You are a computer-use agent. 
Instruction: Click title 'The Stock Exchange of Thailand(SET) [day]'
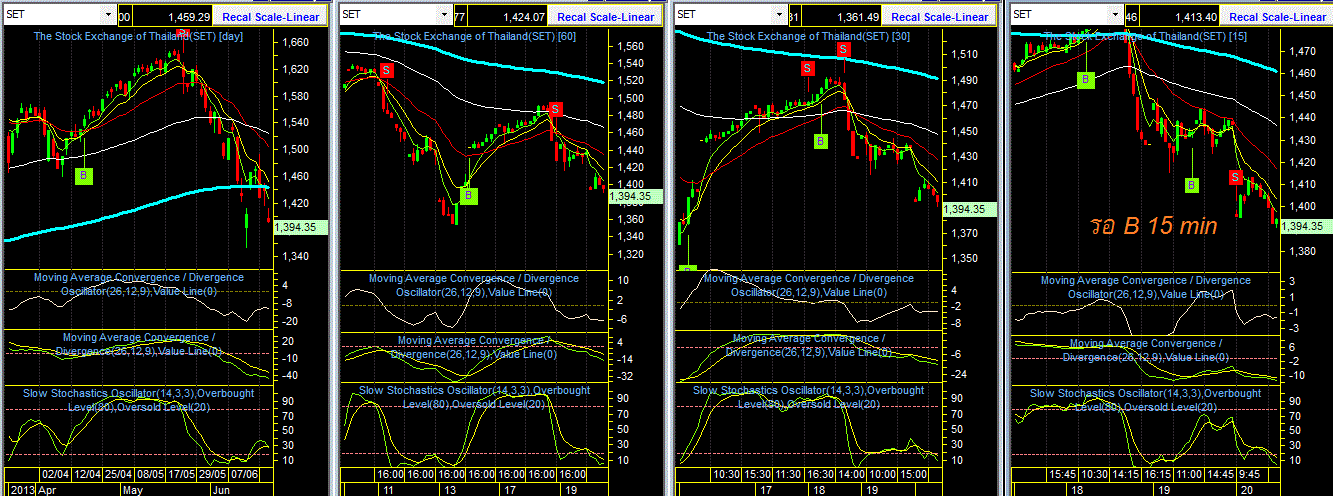click(x=138, y=36)
